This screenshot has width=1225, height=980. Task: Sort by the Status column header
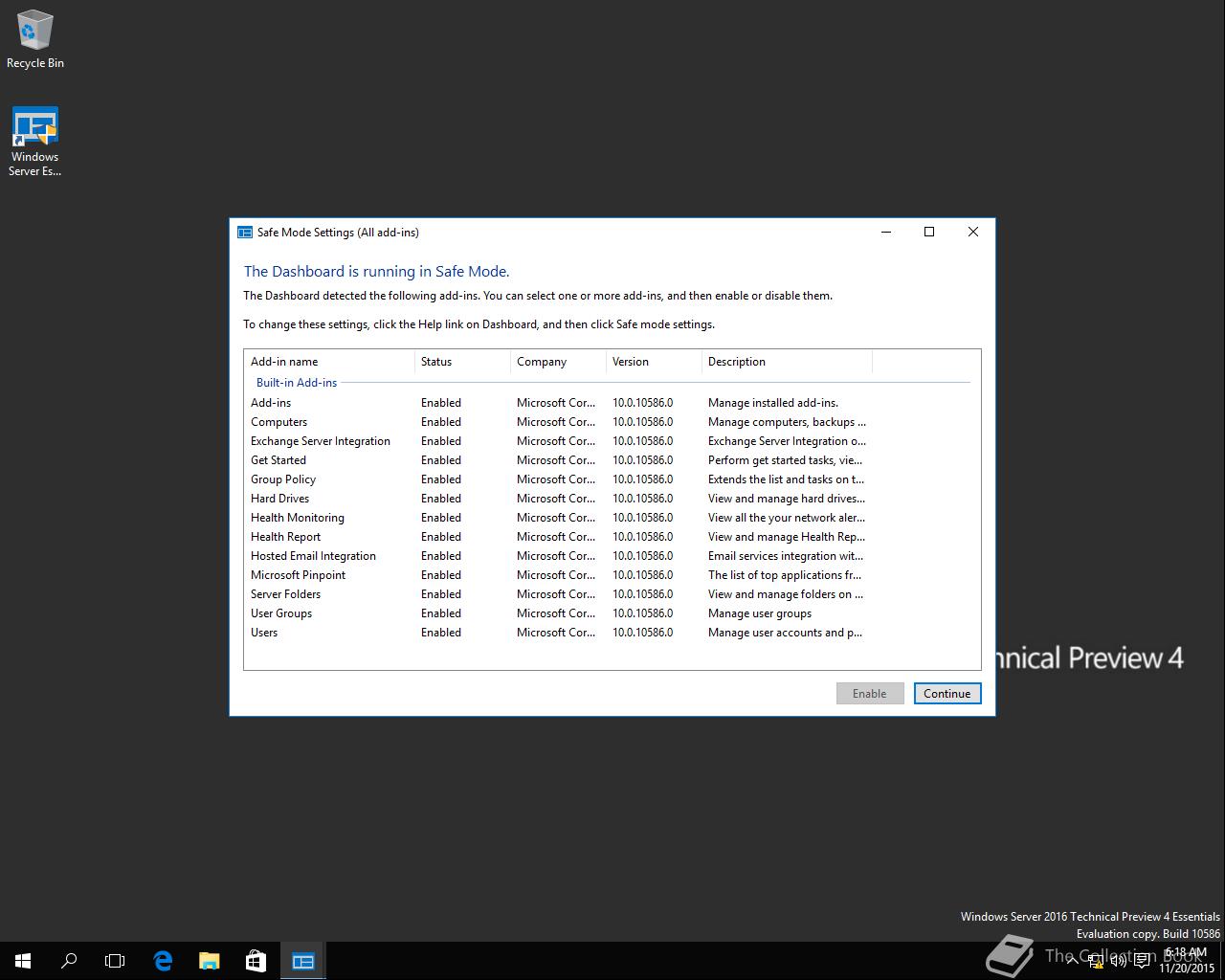(463, 362)
